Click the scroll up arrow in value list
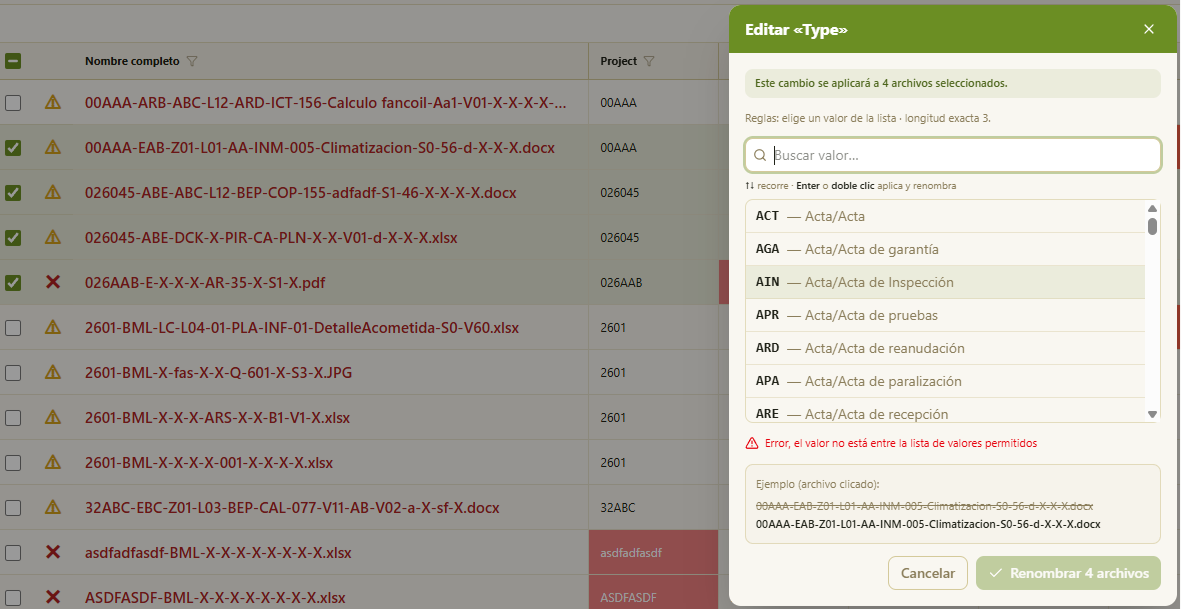This screenshot has width=1181, height=609. point(1152,209)
